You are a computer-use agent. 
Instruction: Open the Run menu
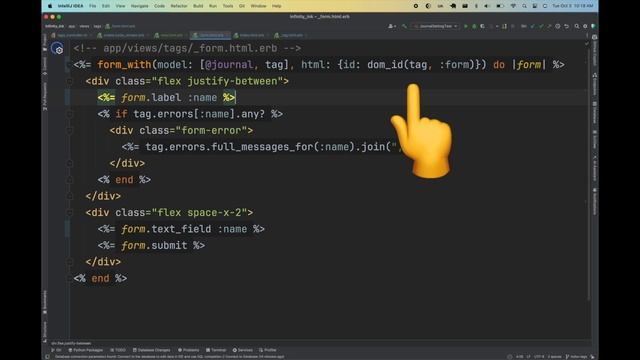click(213, 6)
